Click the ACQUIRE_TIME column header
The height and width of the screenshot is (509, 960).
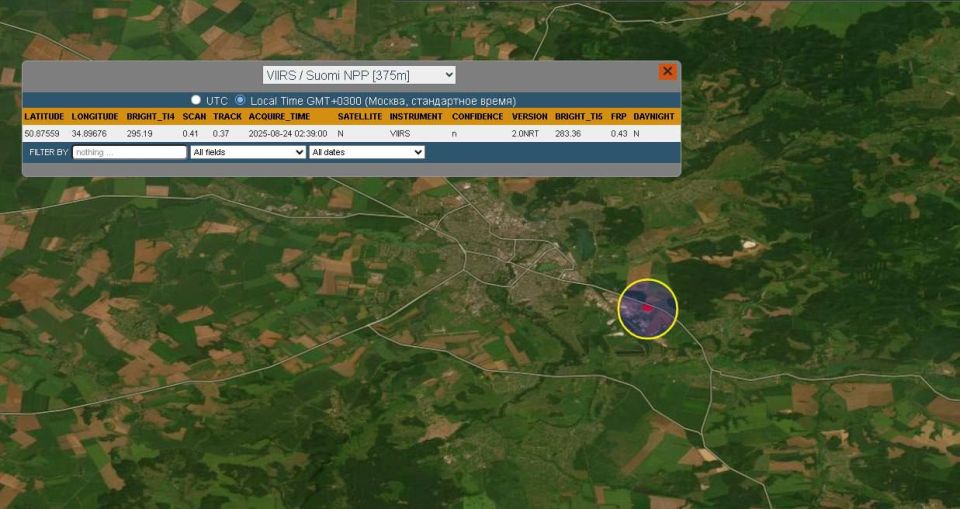[279, 117]
